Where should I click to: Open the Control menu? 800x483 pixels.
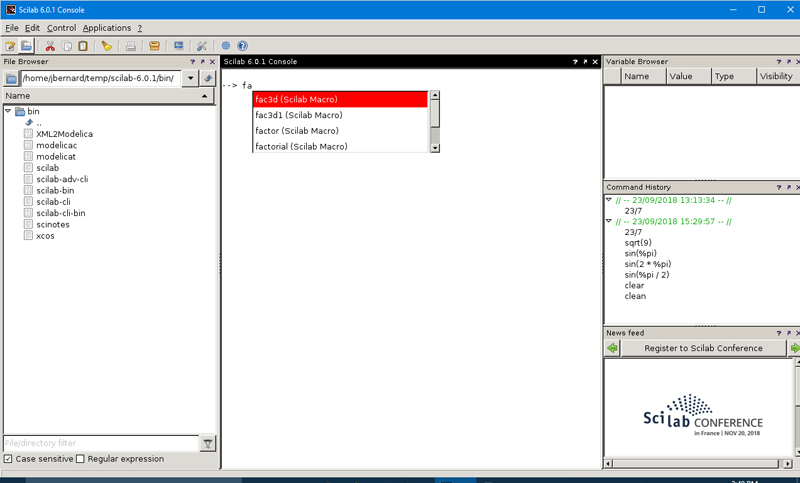61,28
